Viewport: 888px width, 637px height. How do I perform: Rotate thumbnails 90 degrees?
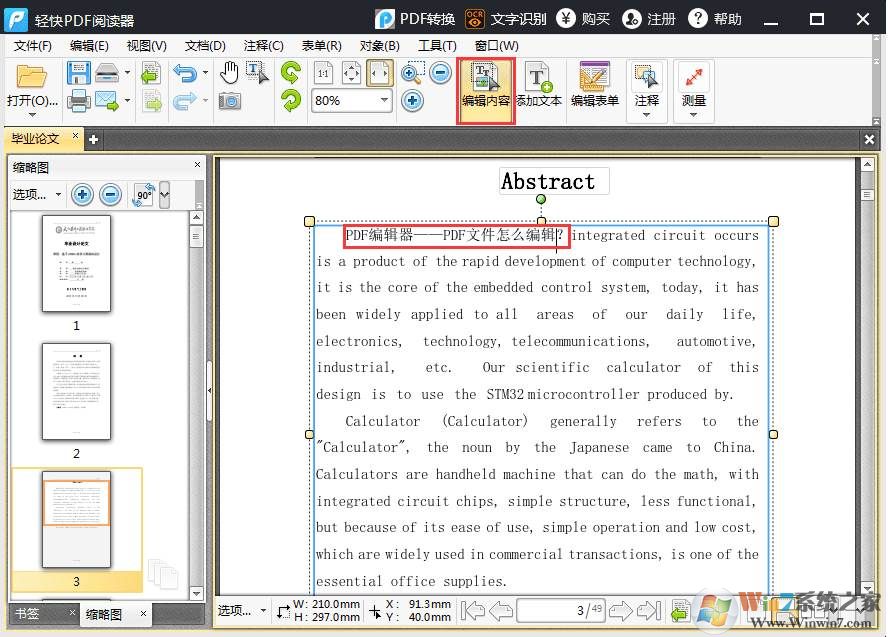pyautogui.click(x=144, y=195)
